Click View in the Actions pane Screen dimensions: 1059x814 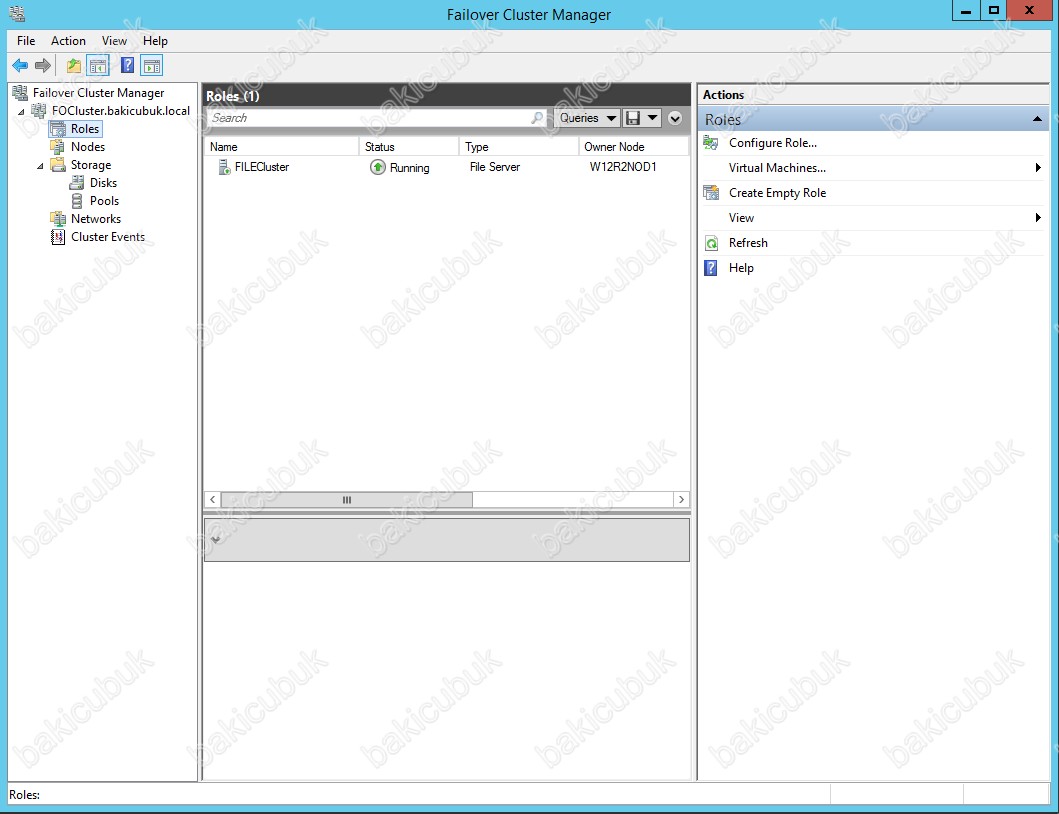(x=741, y=218)
